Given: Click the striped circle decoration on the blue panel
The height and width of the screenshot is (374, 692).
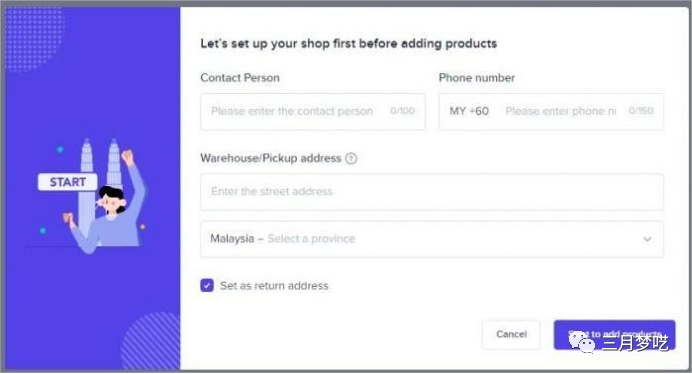Looking at the screenshot, I should [x=151, y=340].
